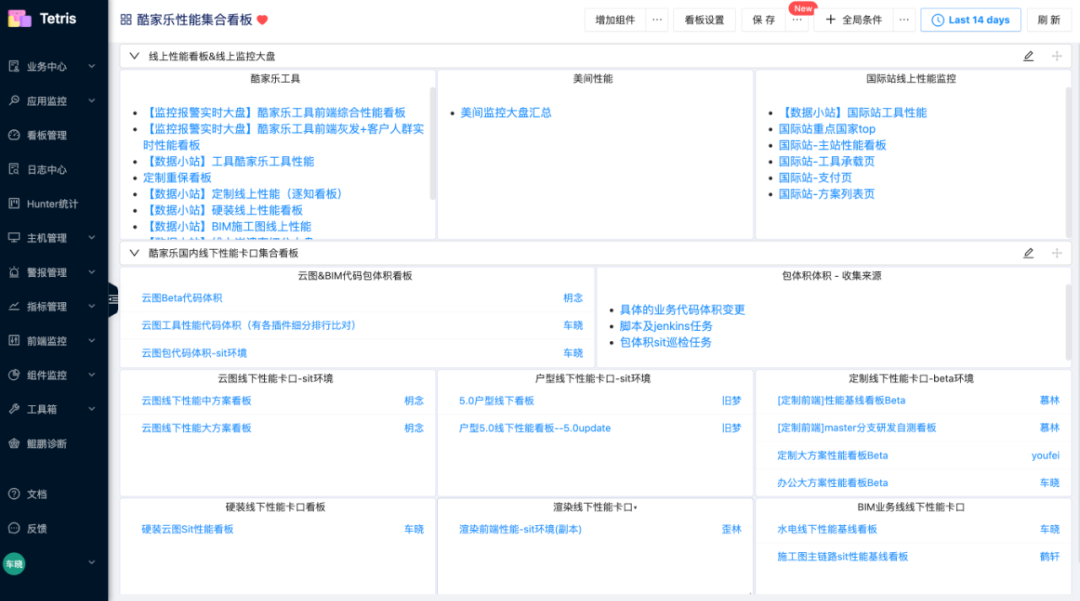Open 云图Beta代码体积 link

(x=182, y=297)
